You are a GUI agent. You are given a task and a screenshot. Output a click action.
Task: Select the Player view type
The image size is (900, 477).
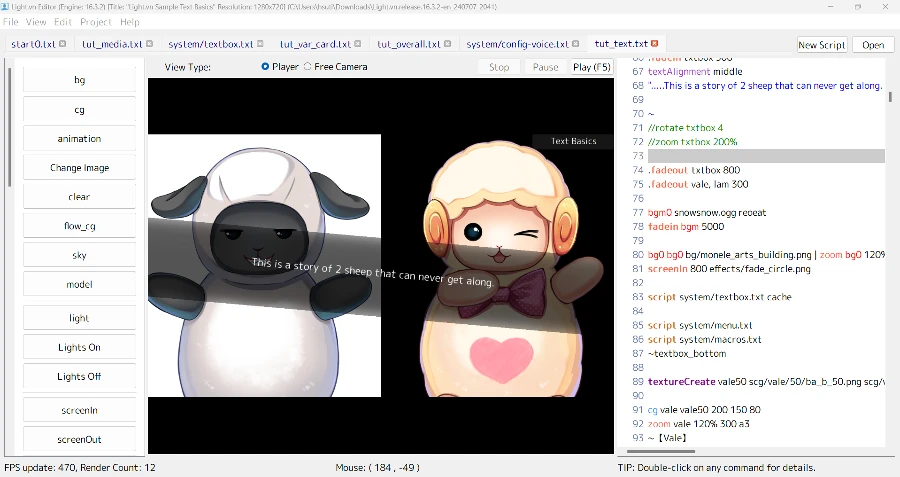tap(265, 67)
